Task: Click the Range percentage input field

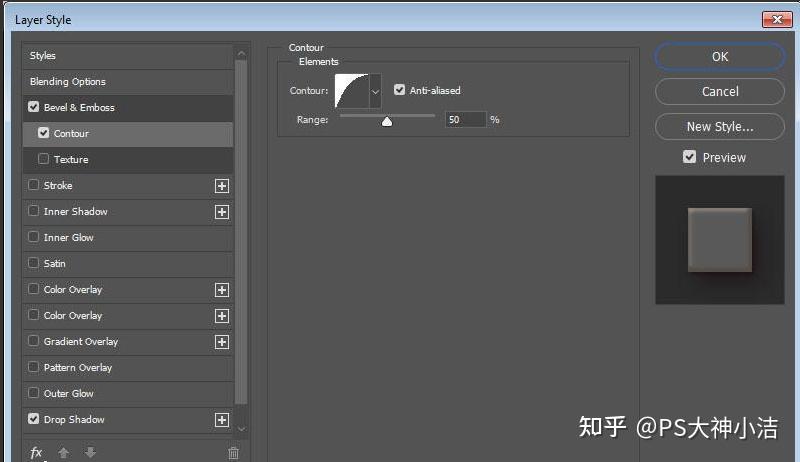Action: click(465, 119)
